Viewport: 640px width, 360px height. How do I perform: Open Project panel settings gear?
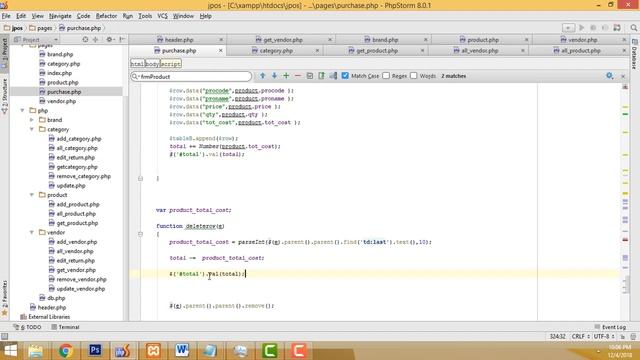pyautogui.click(x=109, y=40)
